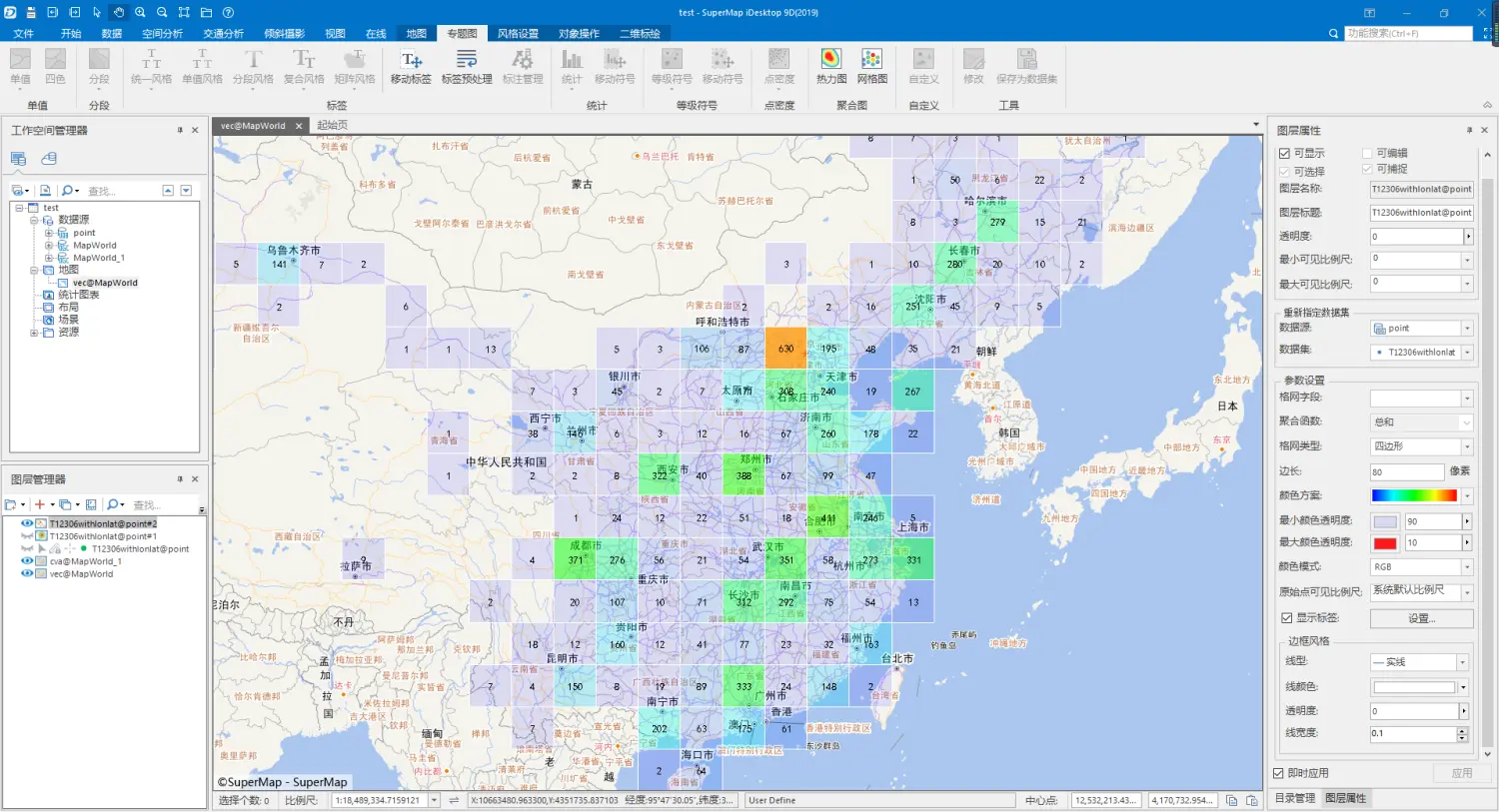Click the red plus add layer icon
This screenshot has width=1499, height=812.
[40, 505]
